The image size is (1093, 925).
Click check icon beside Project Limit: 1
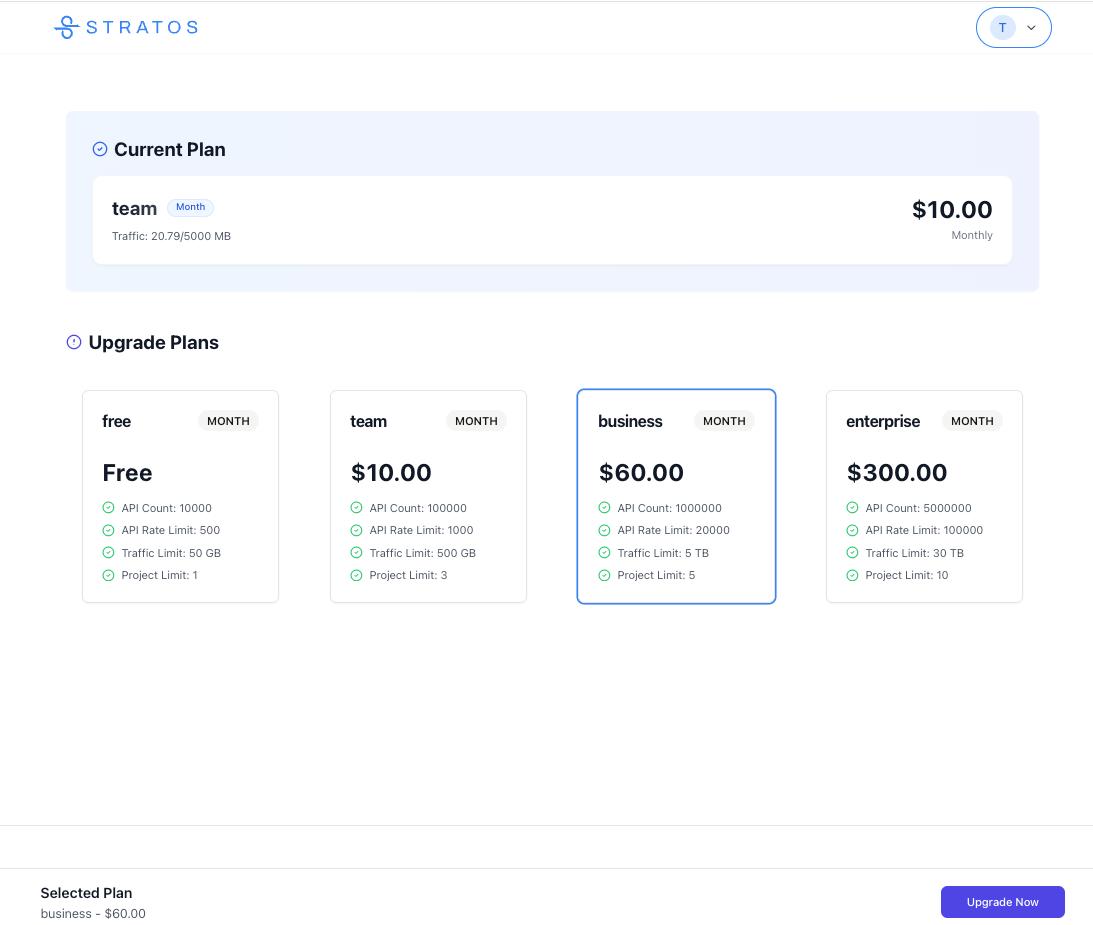108,575
